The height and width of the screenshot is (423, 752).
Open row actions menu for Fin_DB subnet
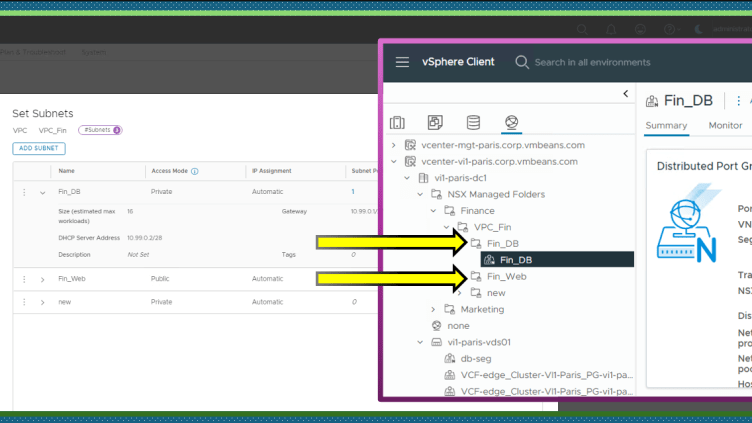24,192
